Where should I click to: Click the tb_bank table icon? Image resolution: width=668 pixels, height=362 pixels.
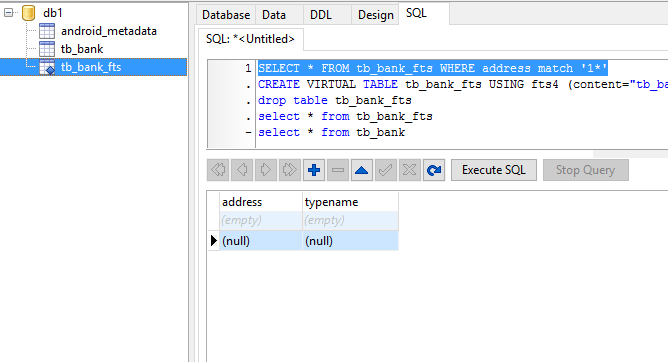(47, 49)
